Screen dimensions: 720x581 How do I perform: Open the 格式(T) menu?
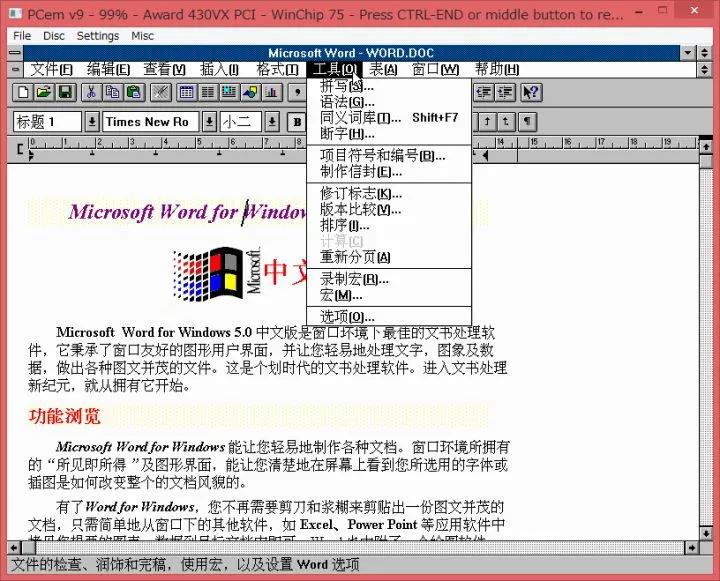pyautogui.click(x=277, y=69)
